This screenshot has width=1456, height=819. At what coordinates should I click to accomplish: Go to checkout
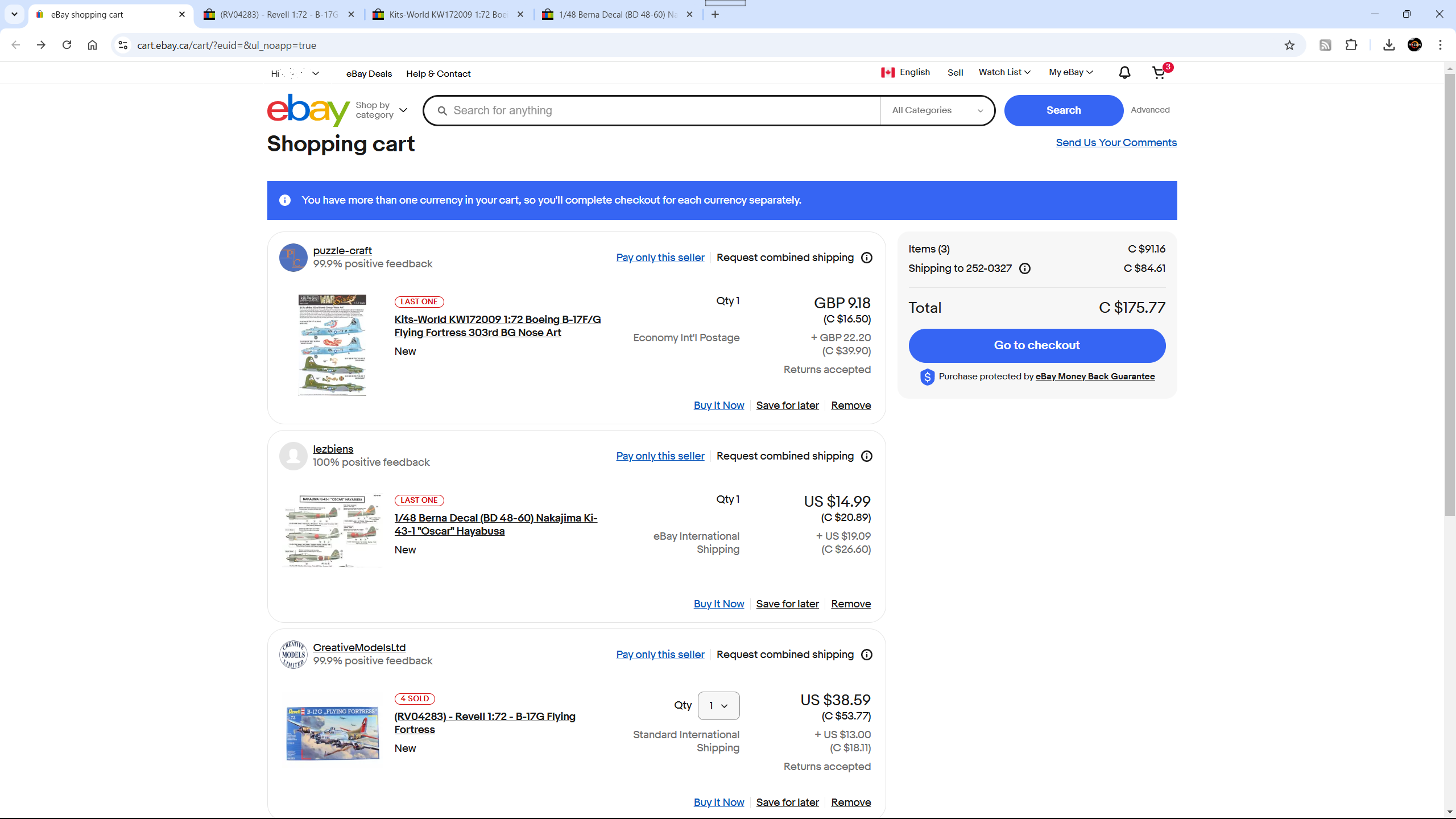tap(1037, 345)
